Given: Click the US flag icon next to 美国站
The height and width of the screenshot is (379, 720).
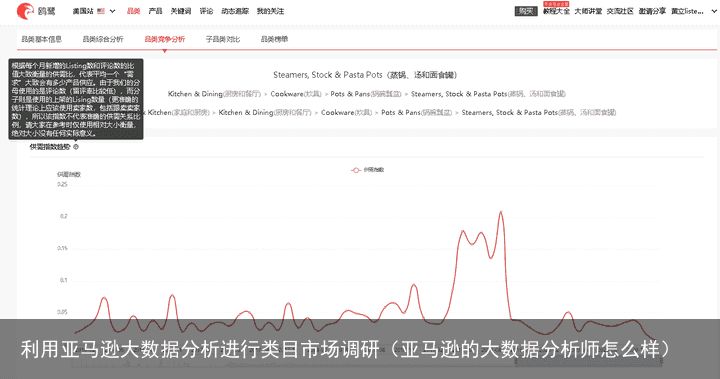Looking at the screenshot, I should point(101,11).
